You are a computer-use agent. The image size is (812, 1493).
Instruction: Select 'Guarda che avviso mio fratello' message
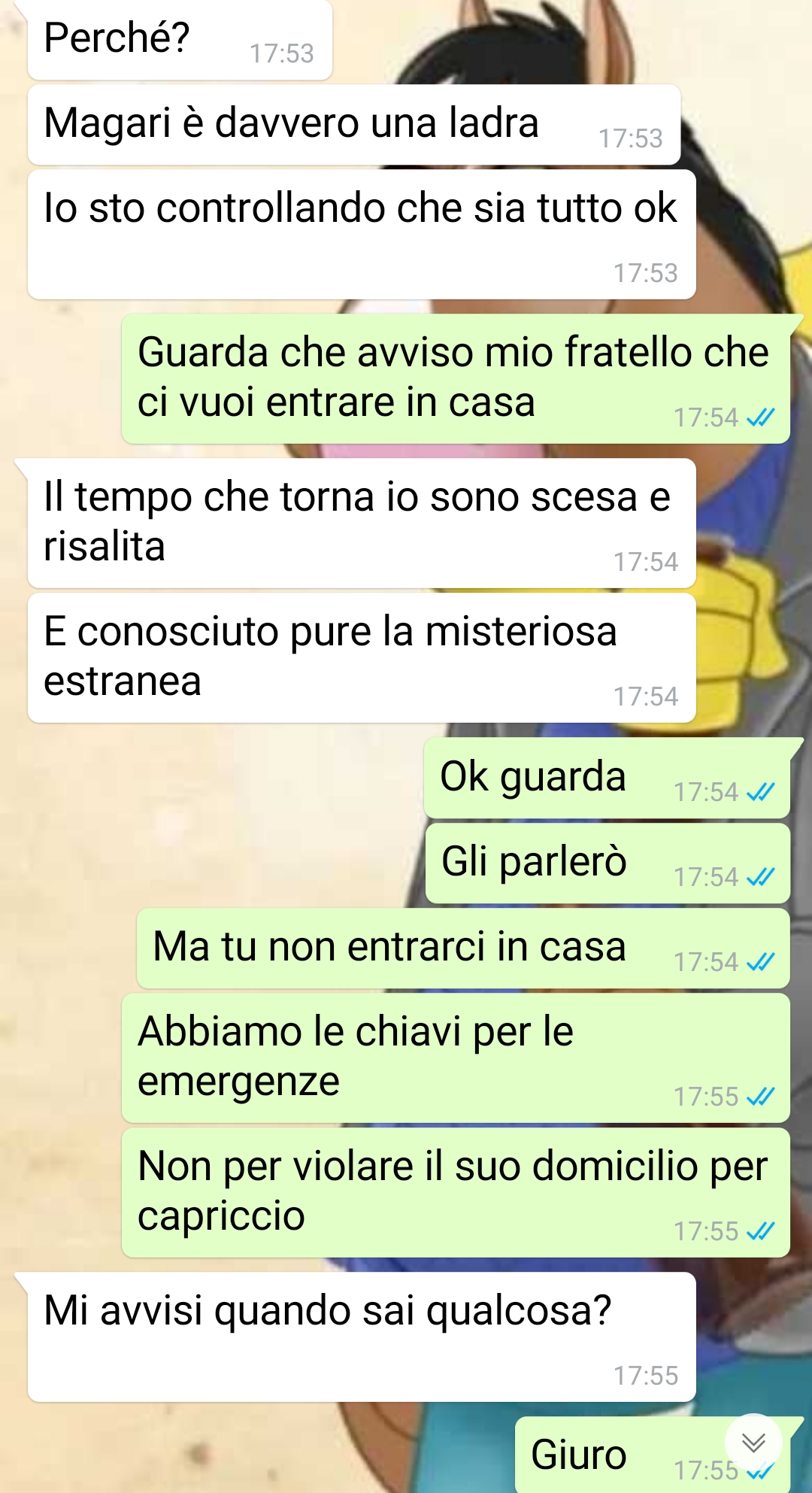[x=456, y=379]
